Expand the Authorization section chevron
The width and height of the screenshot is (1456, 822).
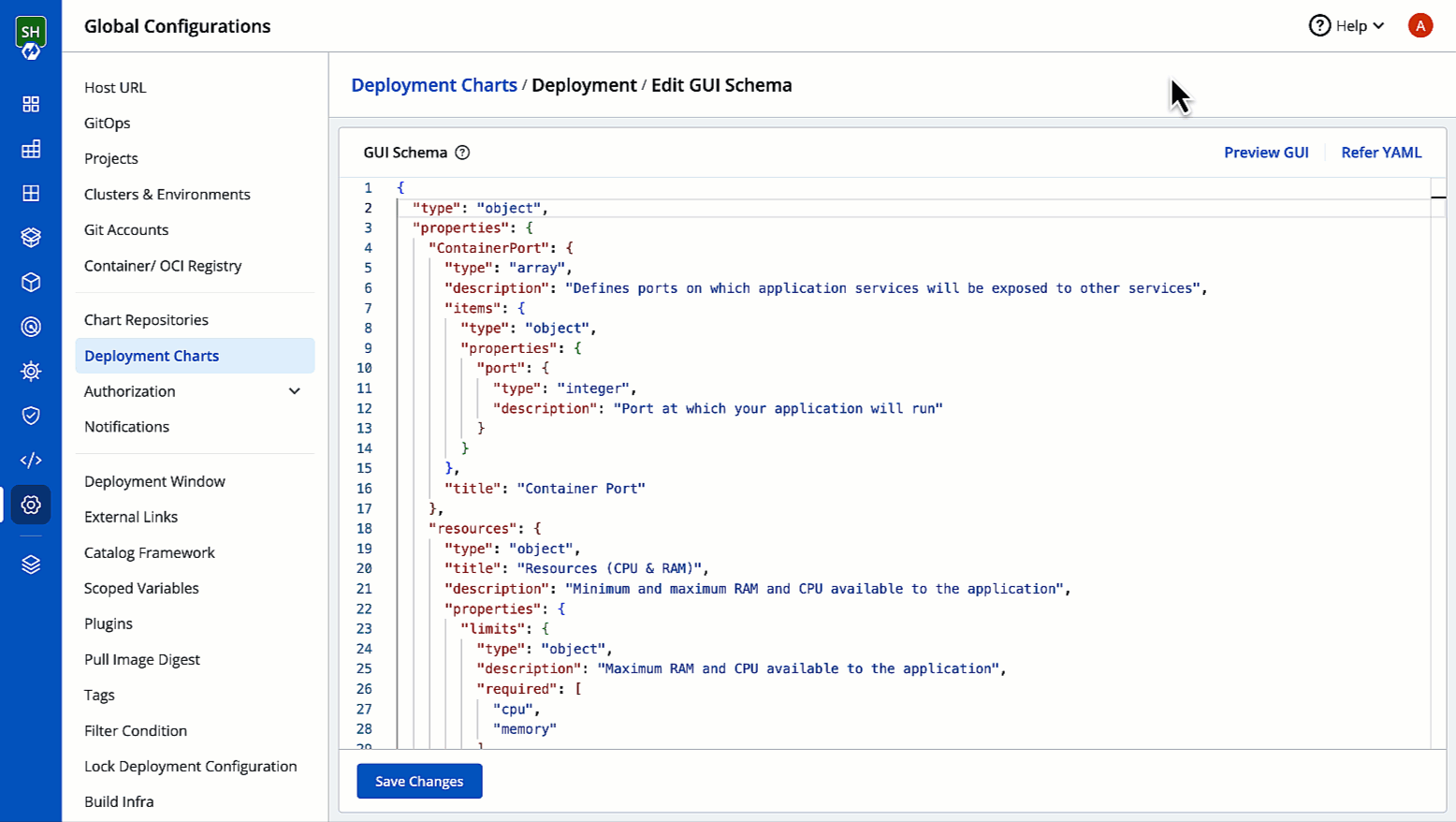294,391
